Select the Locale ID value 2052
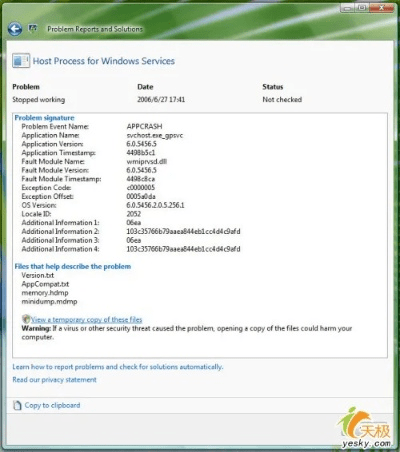The width and height of the screenshot is (400, 452). 134,214
